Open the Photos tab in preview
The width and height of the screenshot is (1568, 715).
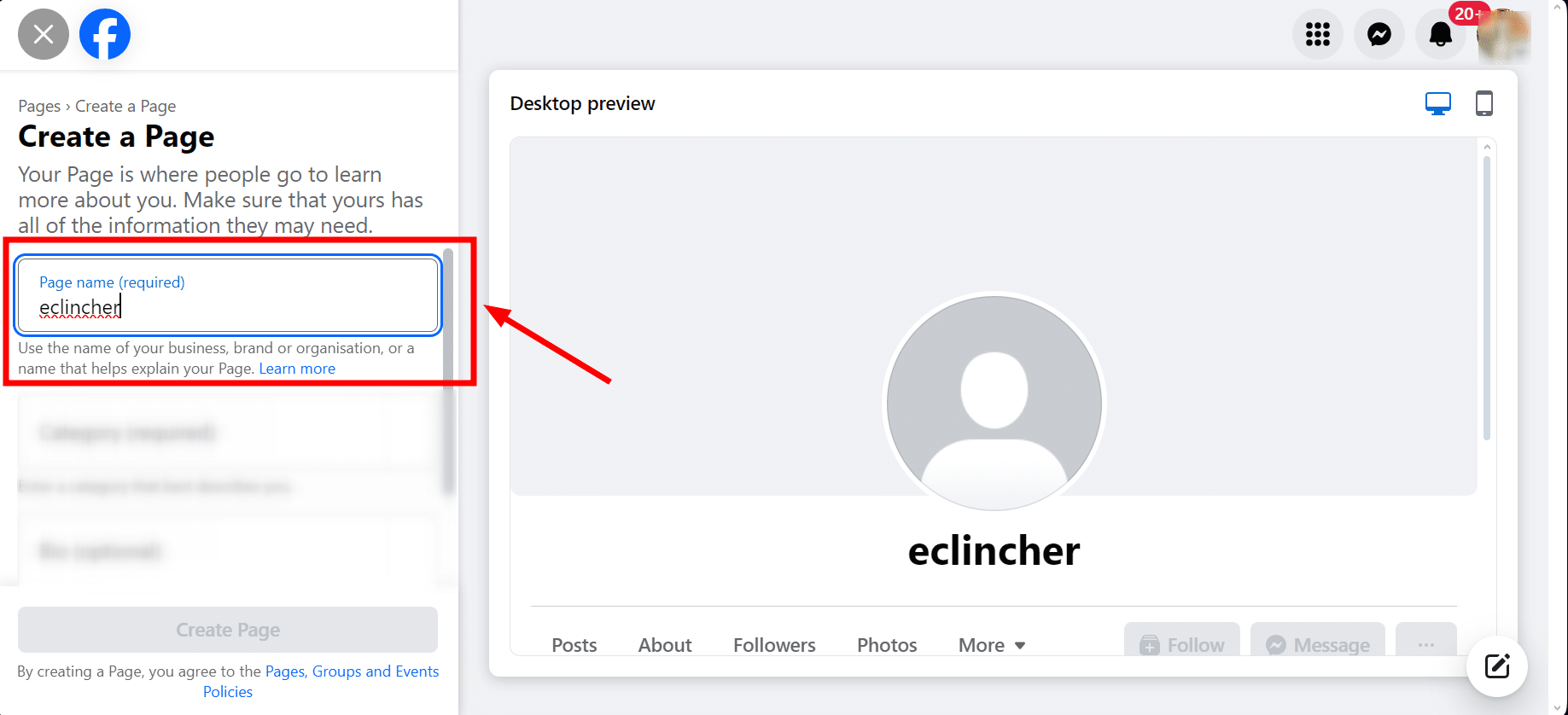point(887,645)
